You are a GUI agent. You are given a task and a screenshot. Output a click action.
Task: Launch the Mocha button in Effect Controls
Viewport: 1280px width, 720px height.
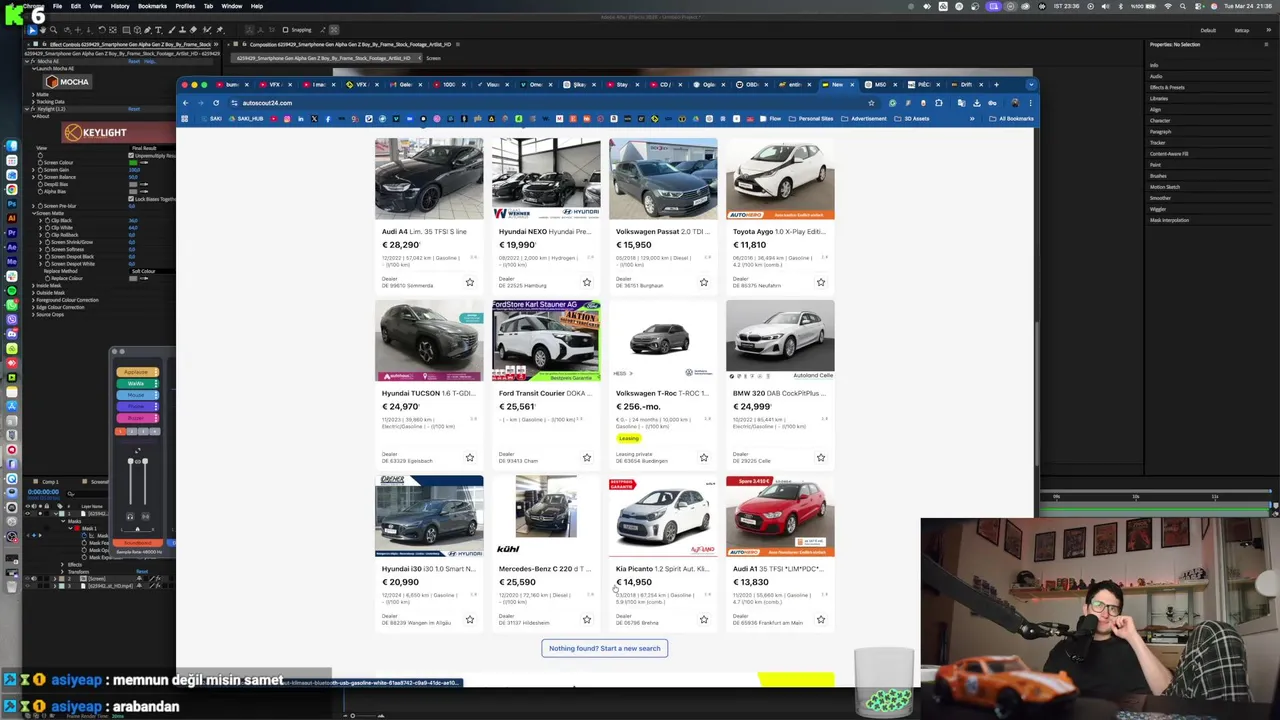click(68, 82)
